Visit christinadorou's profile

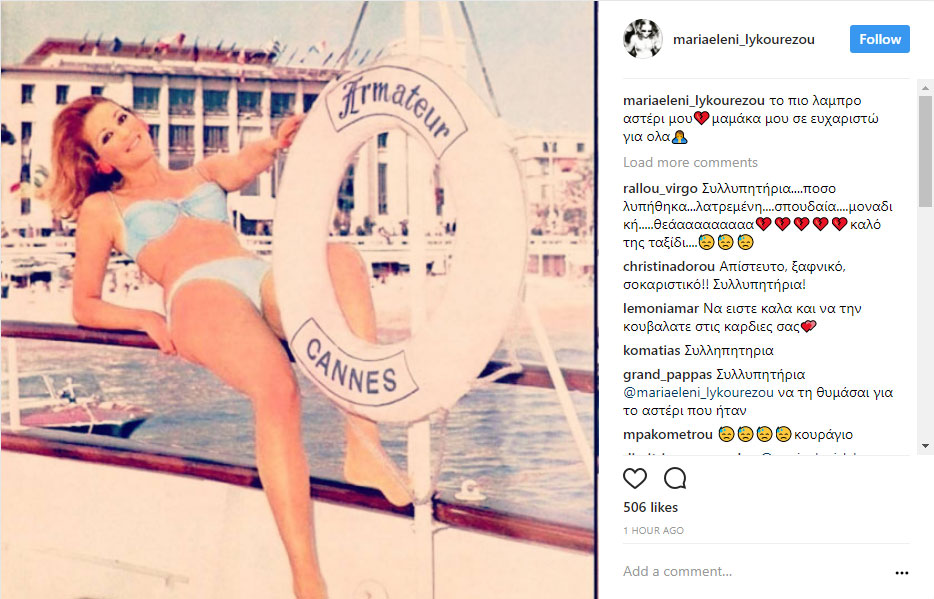coord(668,266)
